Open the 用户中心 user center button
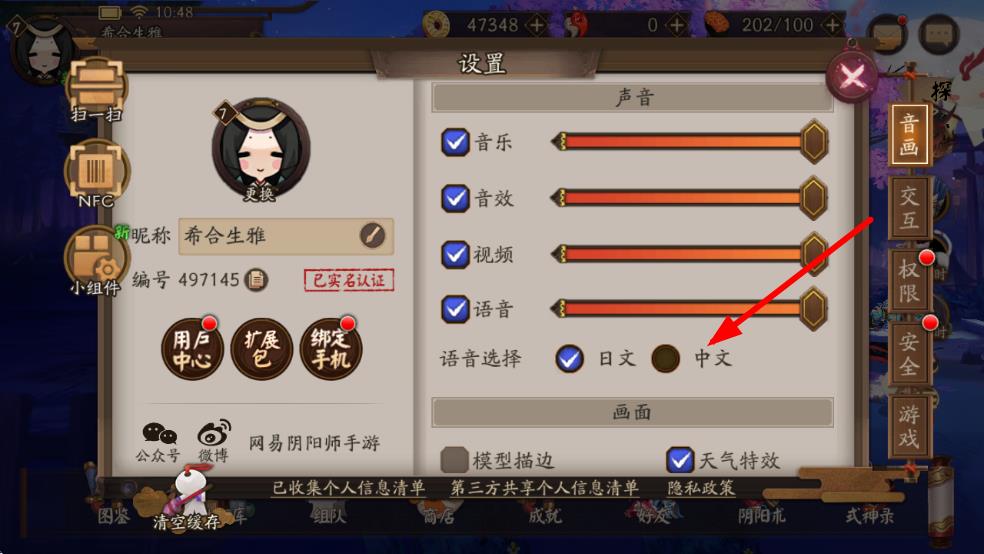The width and height of the screenshot is (984, 554). (191, 349)
